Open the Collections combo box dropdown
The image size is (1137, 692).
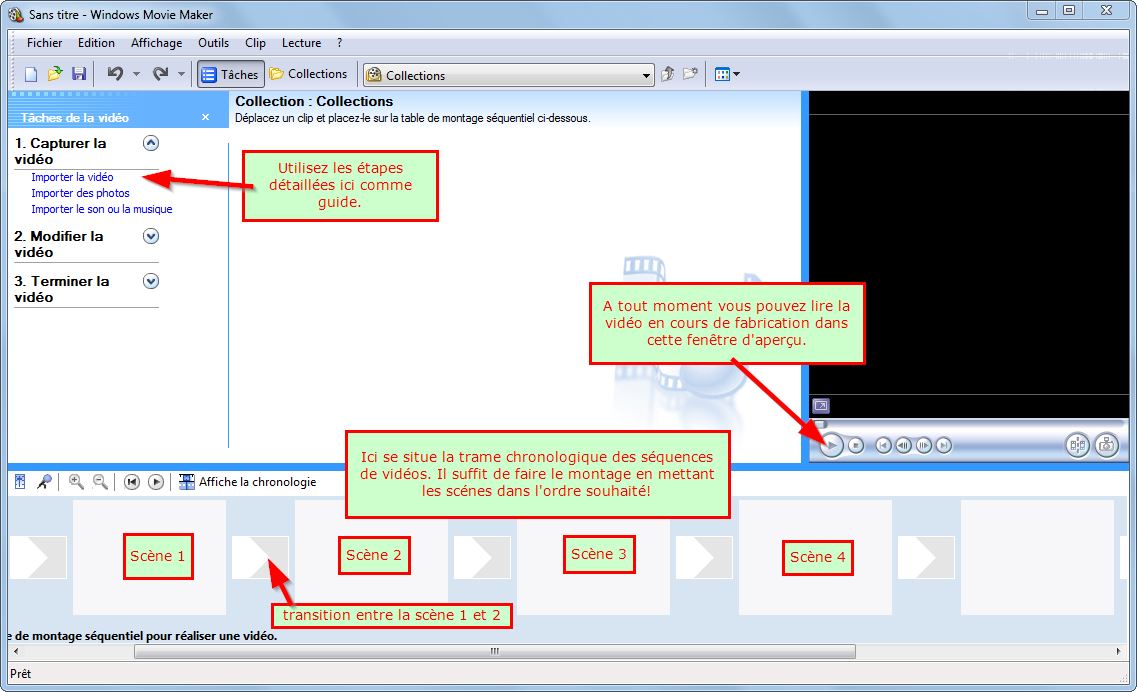coord(647,75)
